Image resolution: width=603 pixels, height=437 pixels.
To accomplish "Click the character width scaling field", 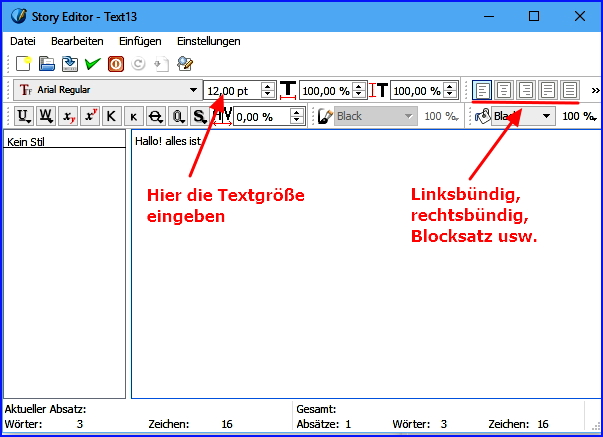I will pyautogui.click(x=326, y=91).
